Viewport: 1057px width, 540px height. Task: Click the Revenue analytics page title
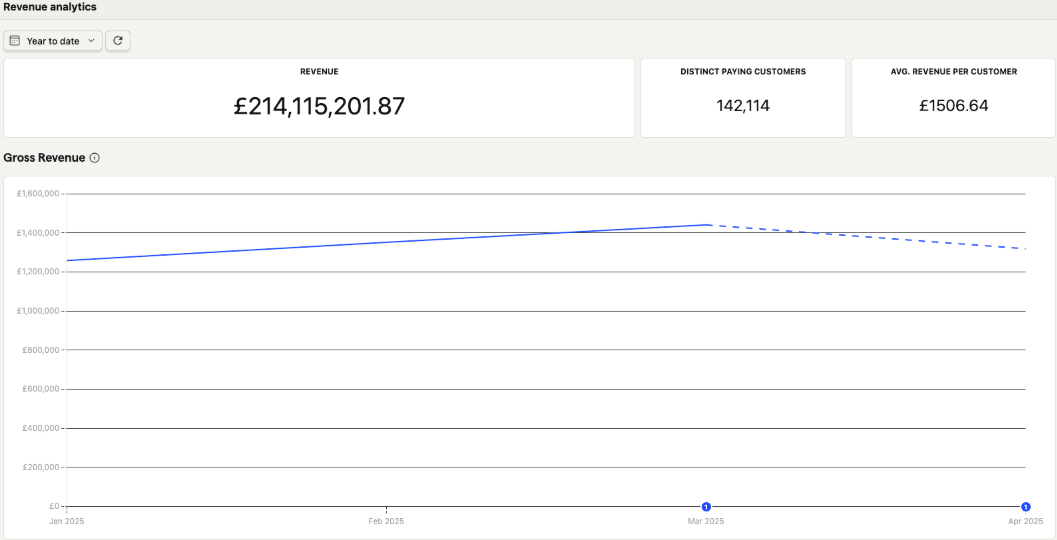[x=50, y=7]
